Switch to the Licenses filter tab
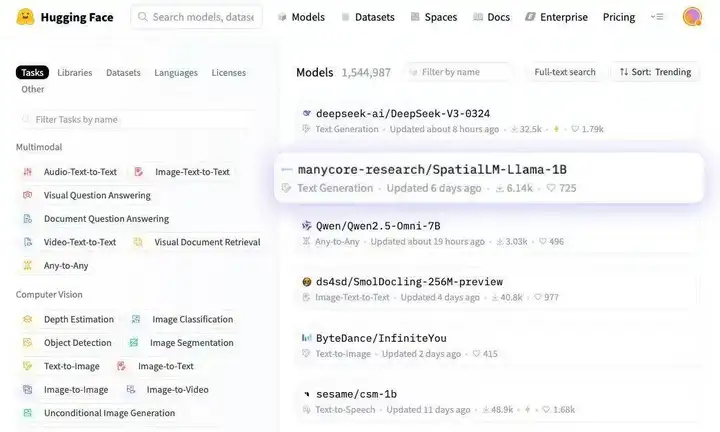The image size is (720, 432). [229, 73]
